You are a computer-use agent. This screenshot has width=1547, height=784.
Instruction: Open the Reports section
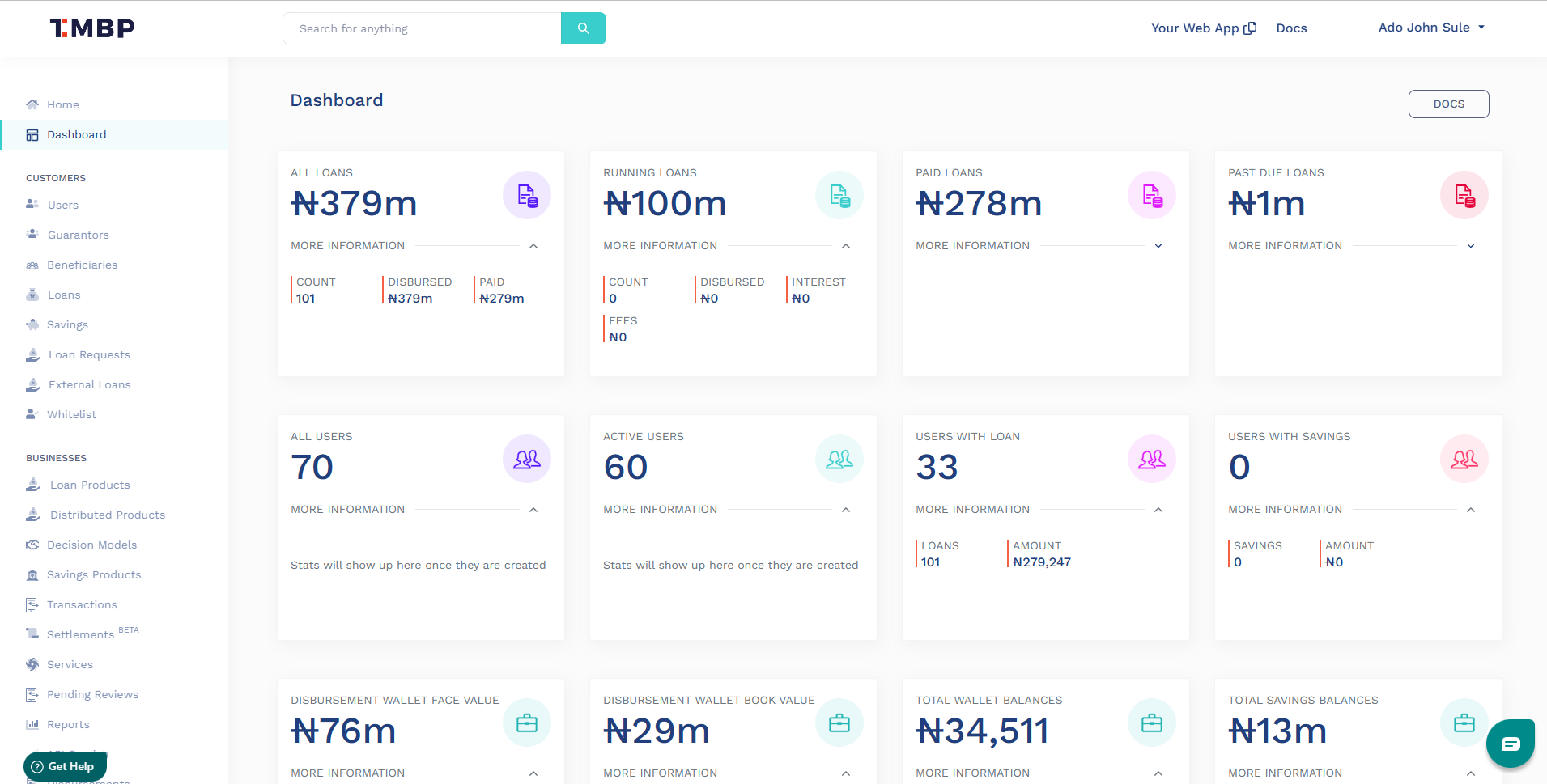point(69,724)
